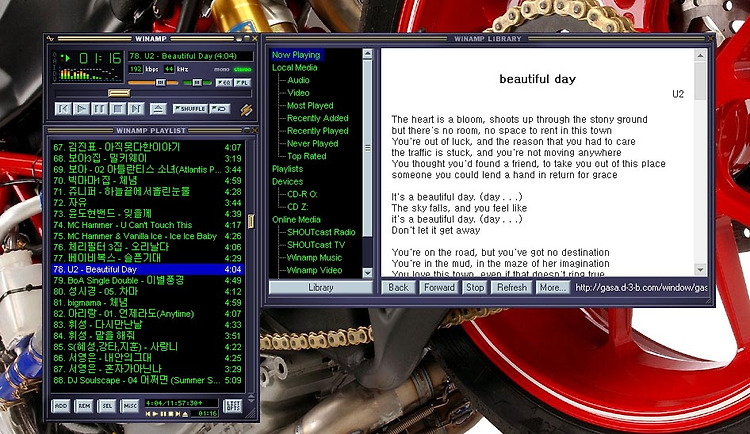The image size is (750, 434).
Task: Click the Back browser button
Action: [398, 288]
